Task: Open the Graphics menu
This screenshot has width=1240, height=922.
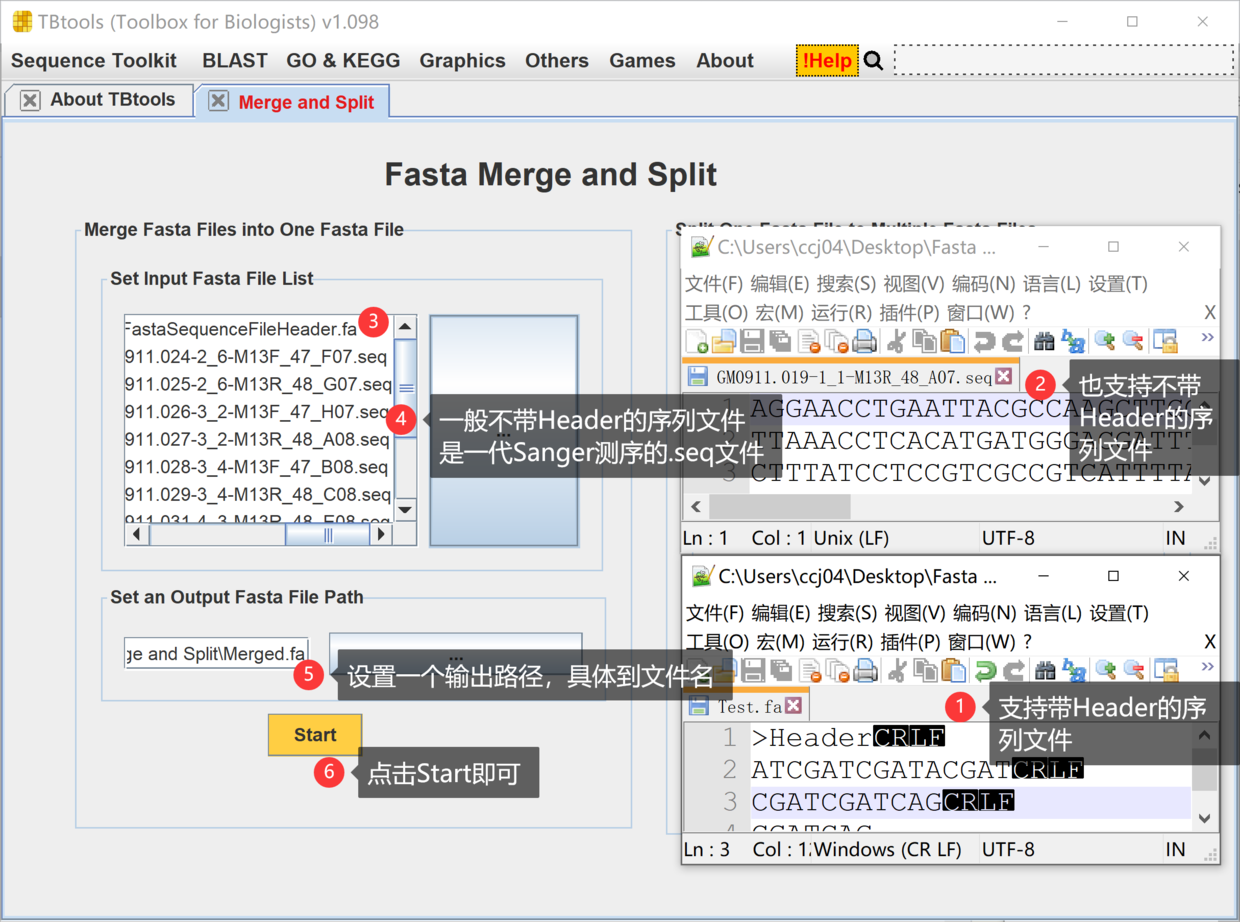Action: click(x=462, y=61)
